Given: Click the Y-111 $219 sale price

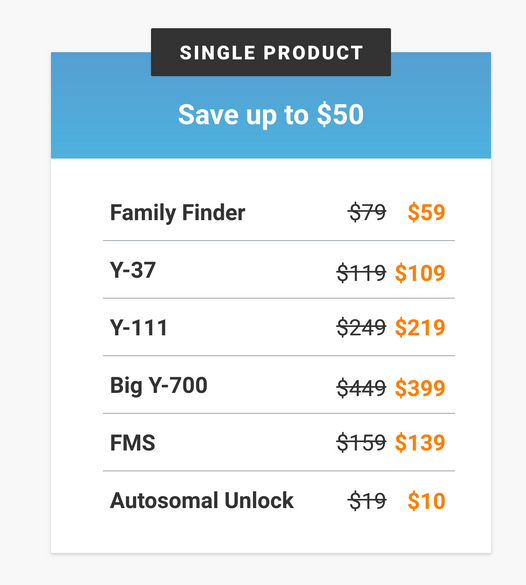Looking at the screenshot, I should coord(420,328).
